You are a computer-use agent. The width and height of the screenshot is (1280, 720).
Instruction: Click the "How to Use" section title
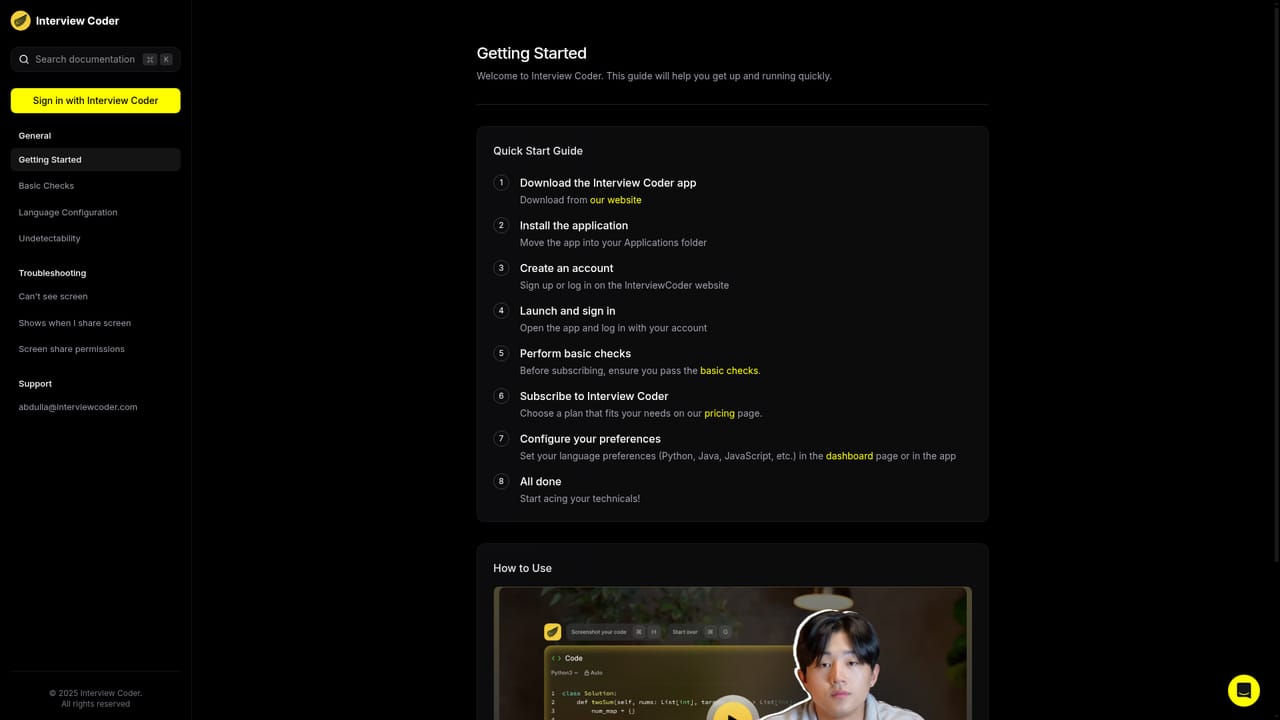pyautogui.click(x=522, y=568)
